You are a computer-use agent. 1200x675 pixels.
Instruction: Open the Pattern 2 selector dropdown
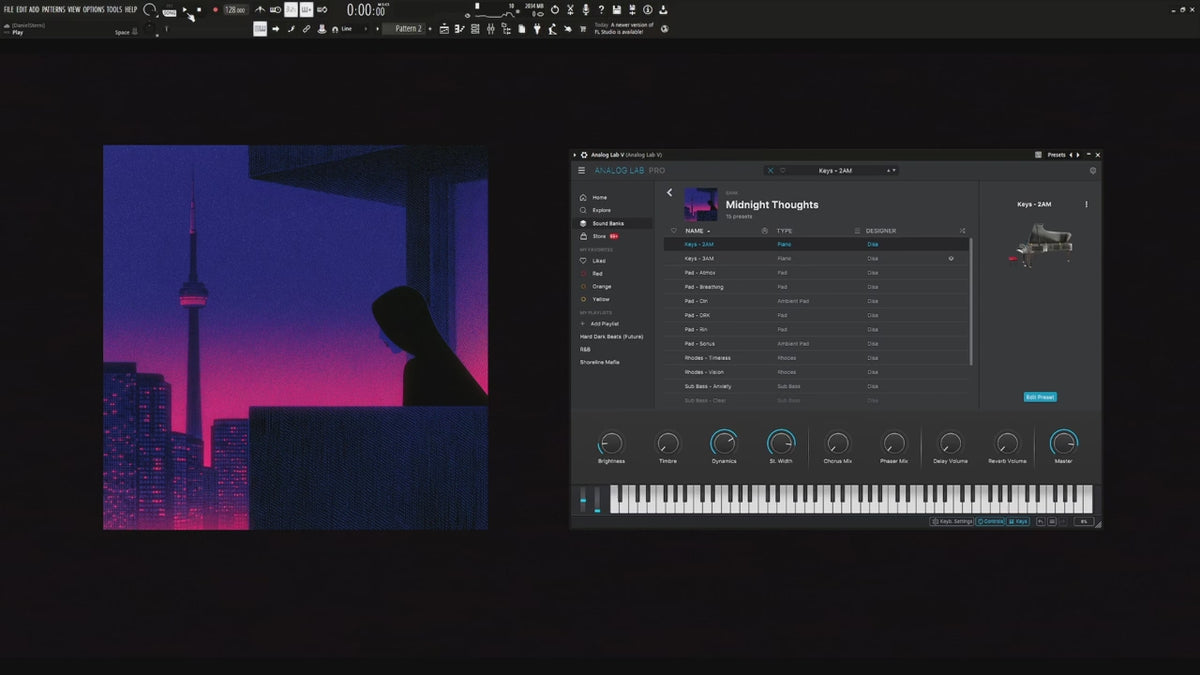(408, 29)
